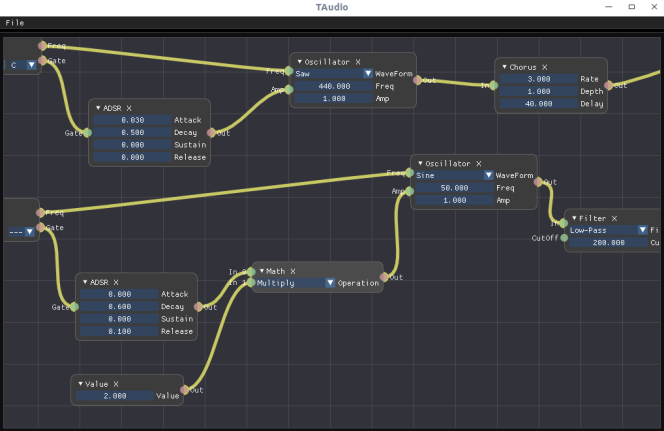Open the File menu

[x=15, y=23]
